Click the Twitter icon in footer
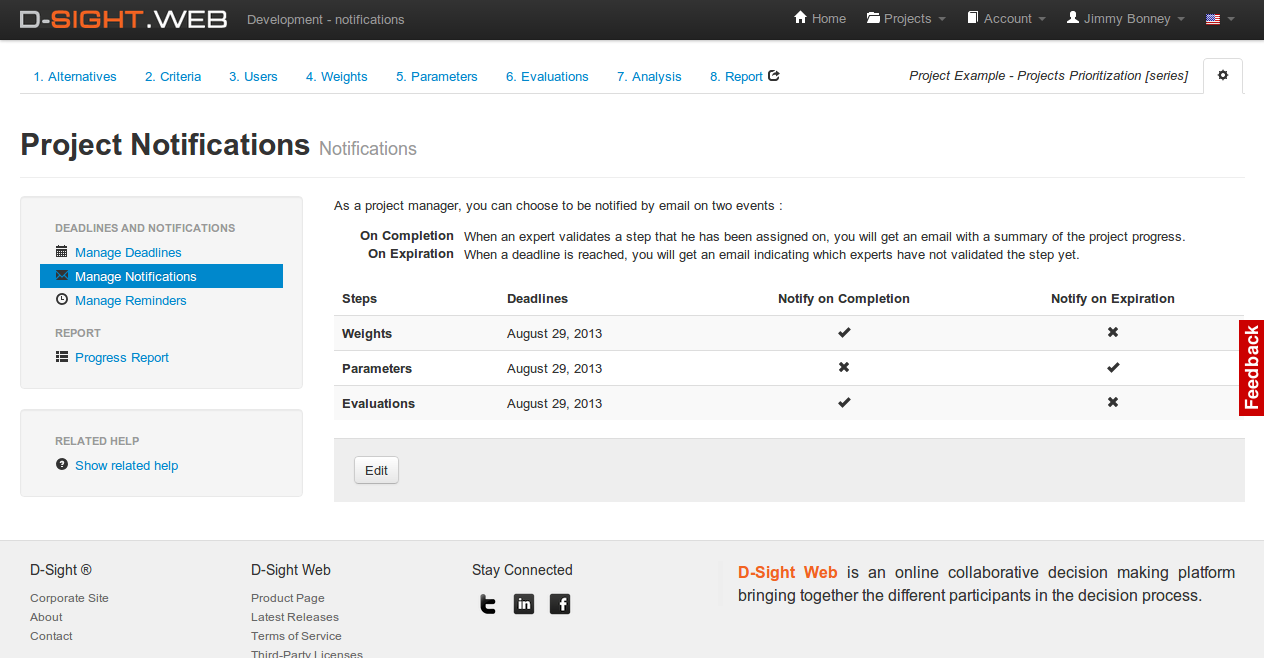 [x=487, y=604]
